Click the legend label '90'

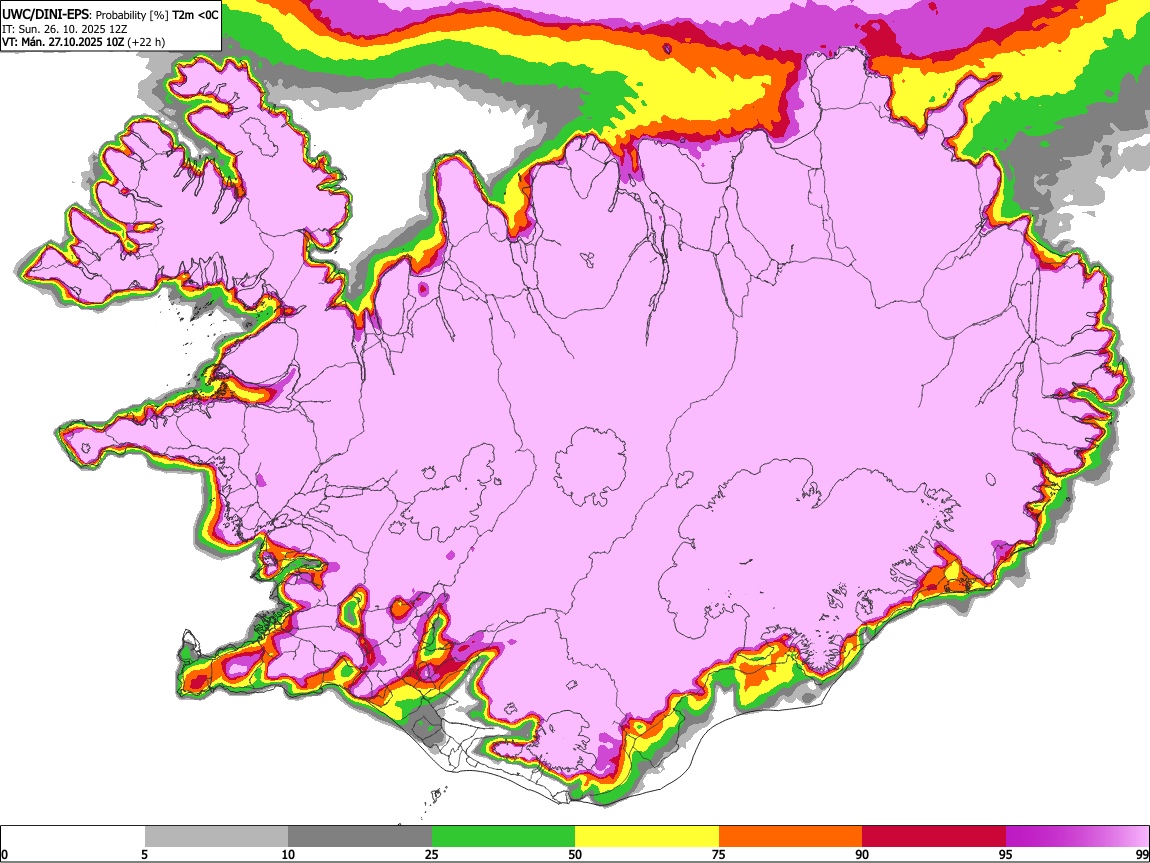862,855
